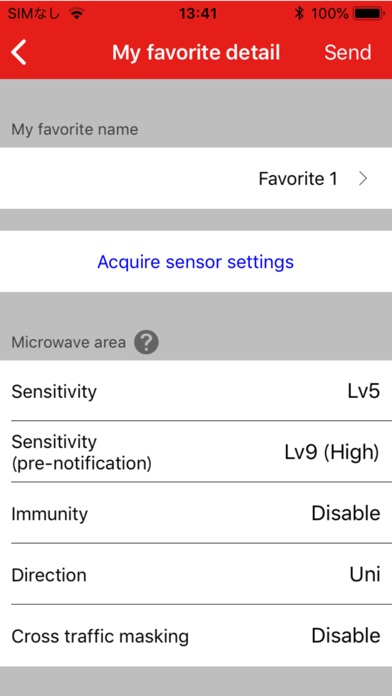Open the Favorite 1 name field
Viewport: 392px width, 696px height.
coord(196,178)
